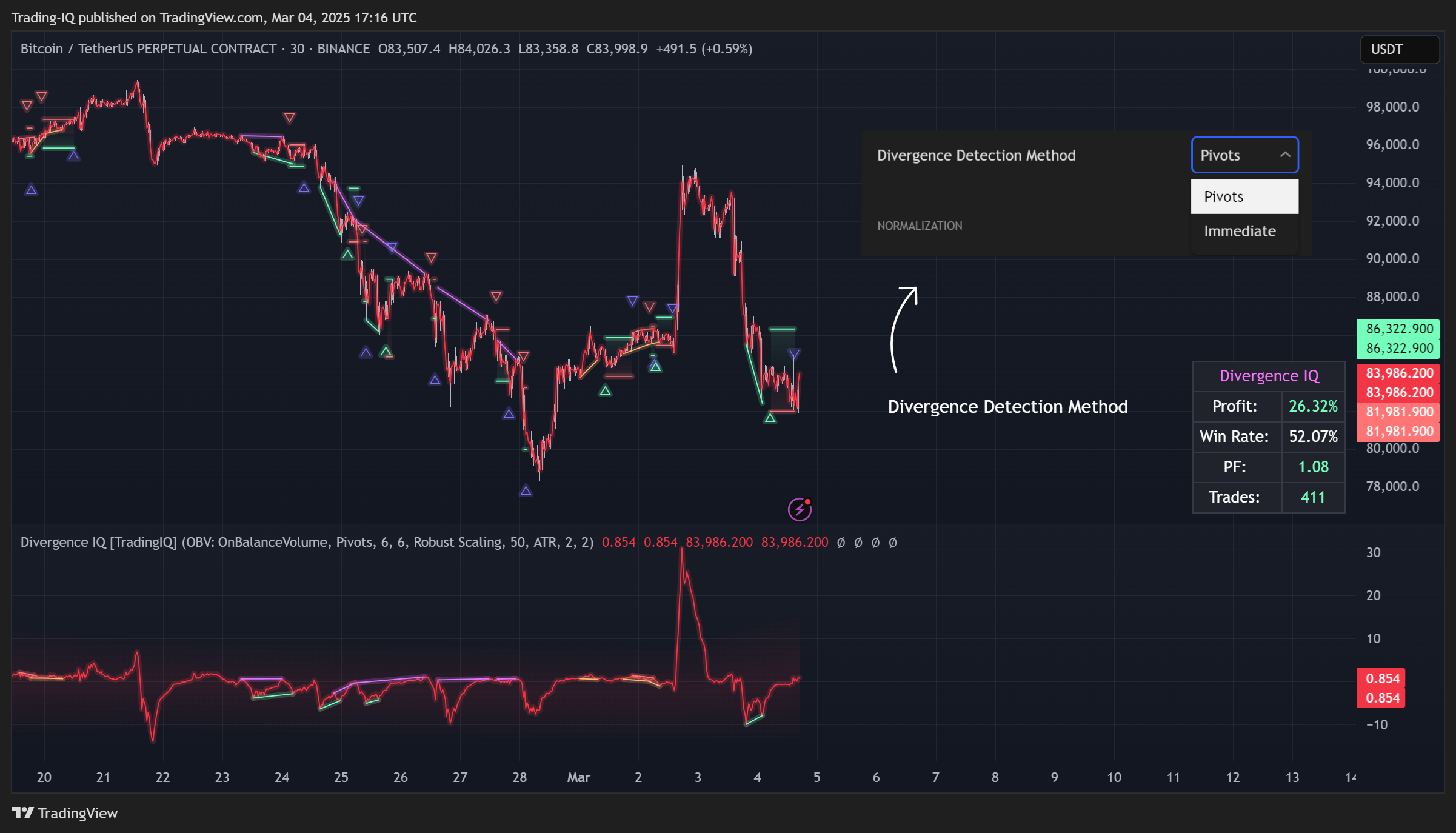Click the TradingView logo at bottom left

(x=65, y=813)
